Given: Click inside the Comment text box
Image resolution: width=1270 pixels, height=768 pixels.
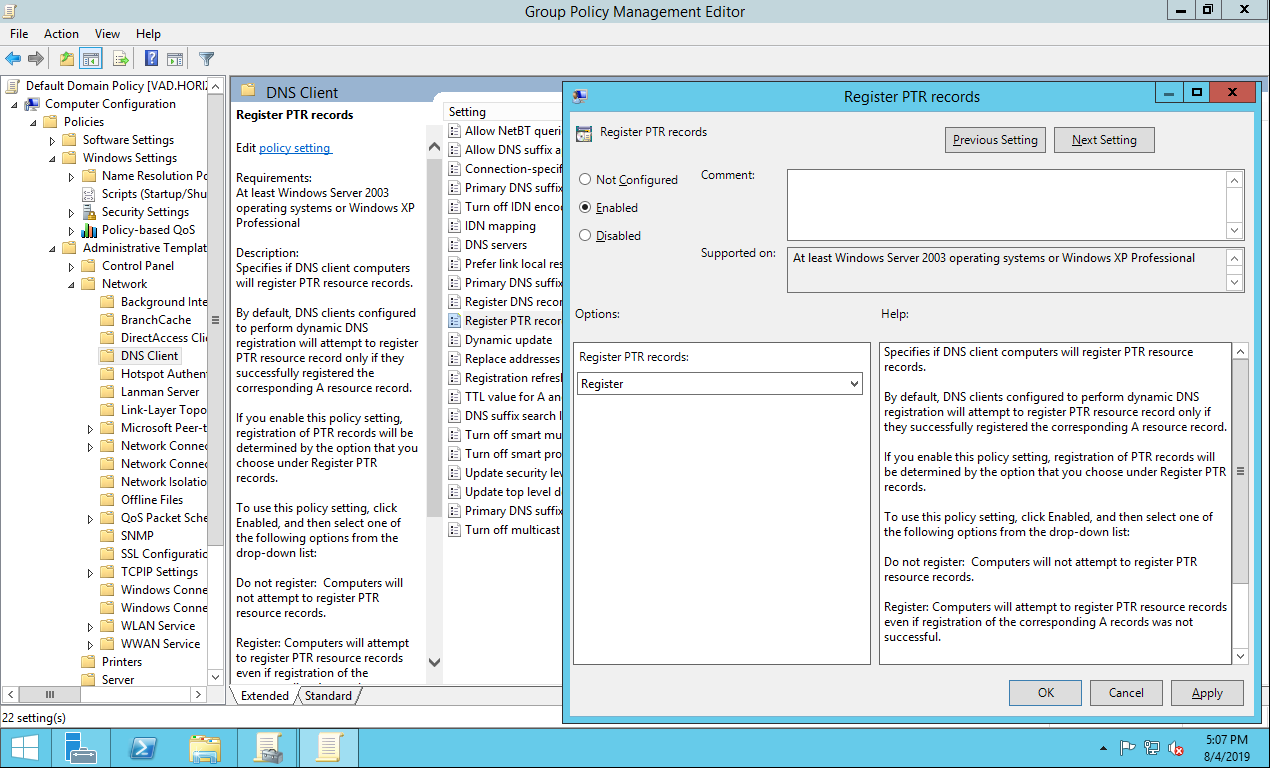Looking at the screenshot, I should coord(1005,205).
